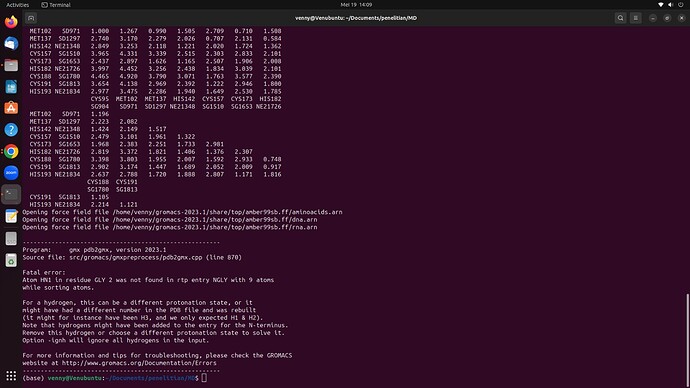This screenshot has height=388, width=690.
Task: Show Applications grid button
Action: [11, 376]
